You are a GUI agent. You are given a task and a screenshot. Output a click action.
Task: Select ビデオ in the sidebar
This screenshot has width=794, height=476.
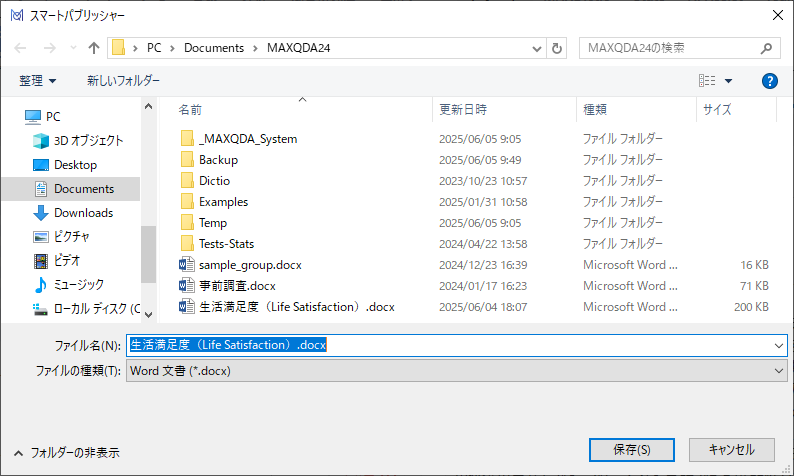pyautogui.click(x=67, y=260)
